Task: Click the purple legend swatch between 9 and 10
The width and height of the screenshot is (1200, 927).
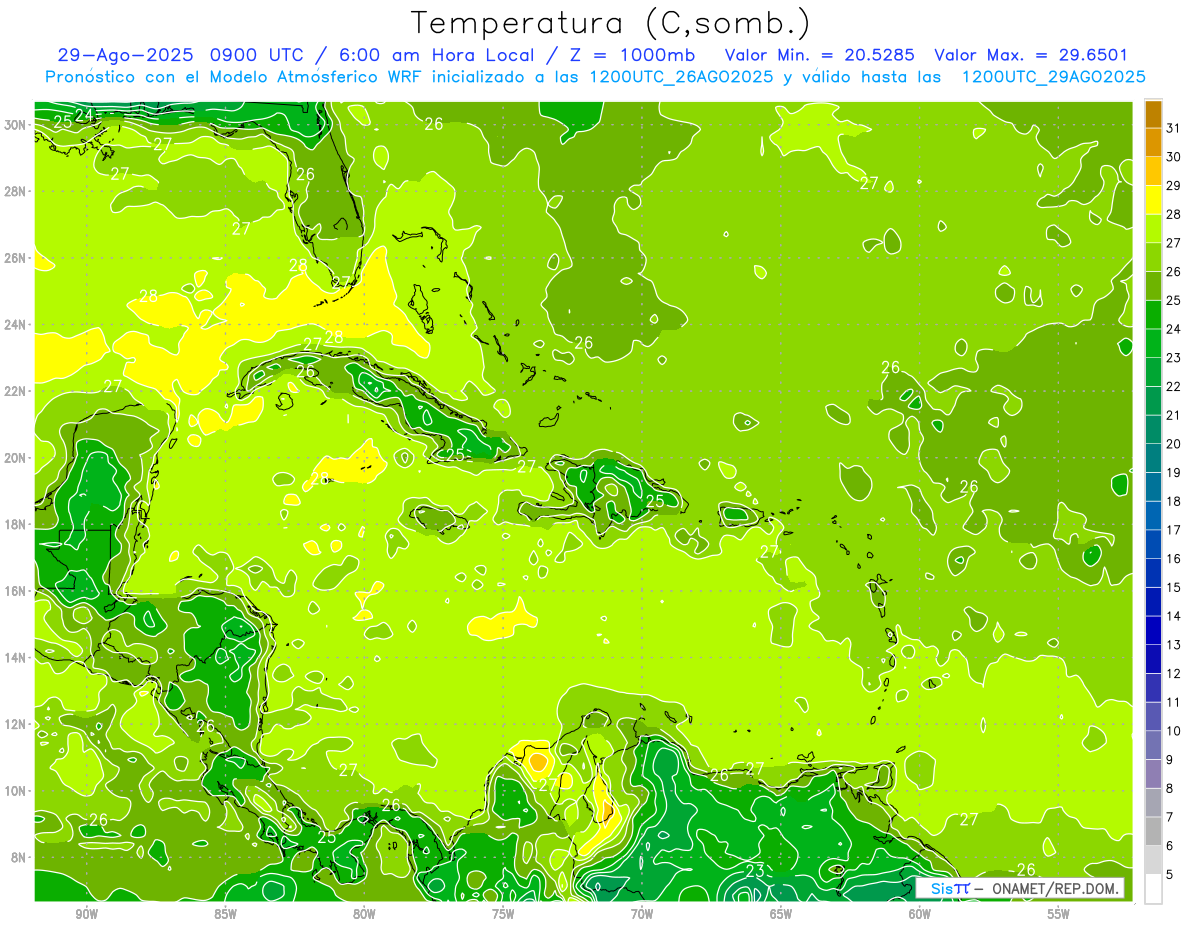Action: [1153, 745]
